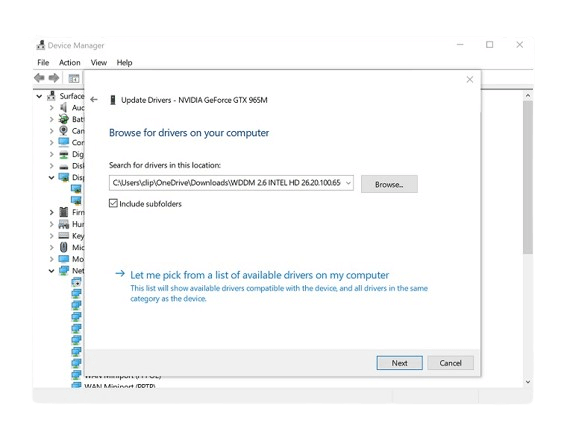Select the second display adapter device icon
This screenshot has height=440, width=567.
[76, 200]
